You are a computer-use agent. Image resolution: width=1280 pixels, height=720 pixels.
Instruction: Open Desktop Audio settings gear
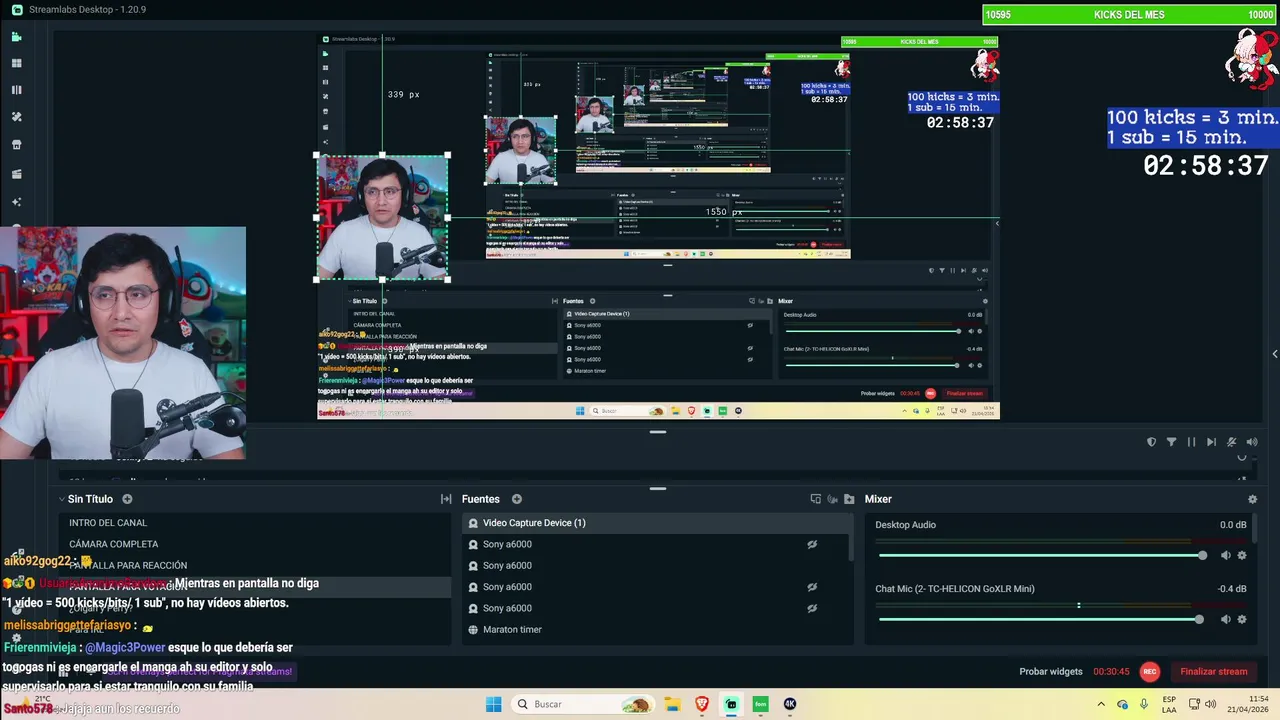coord(1242,555)
